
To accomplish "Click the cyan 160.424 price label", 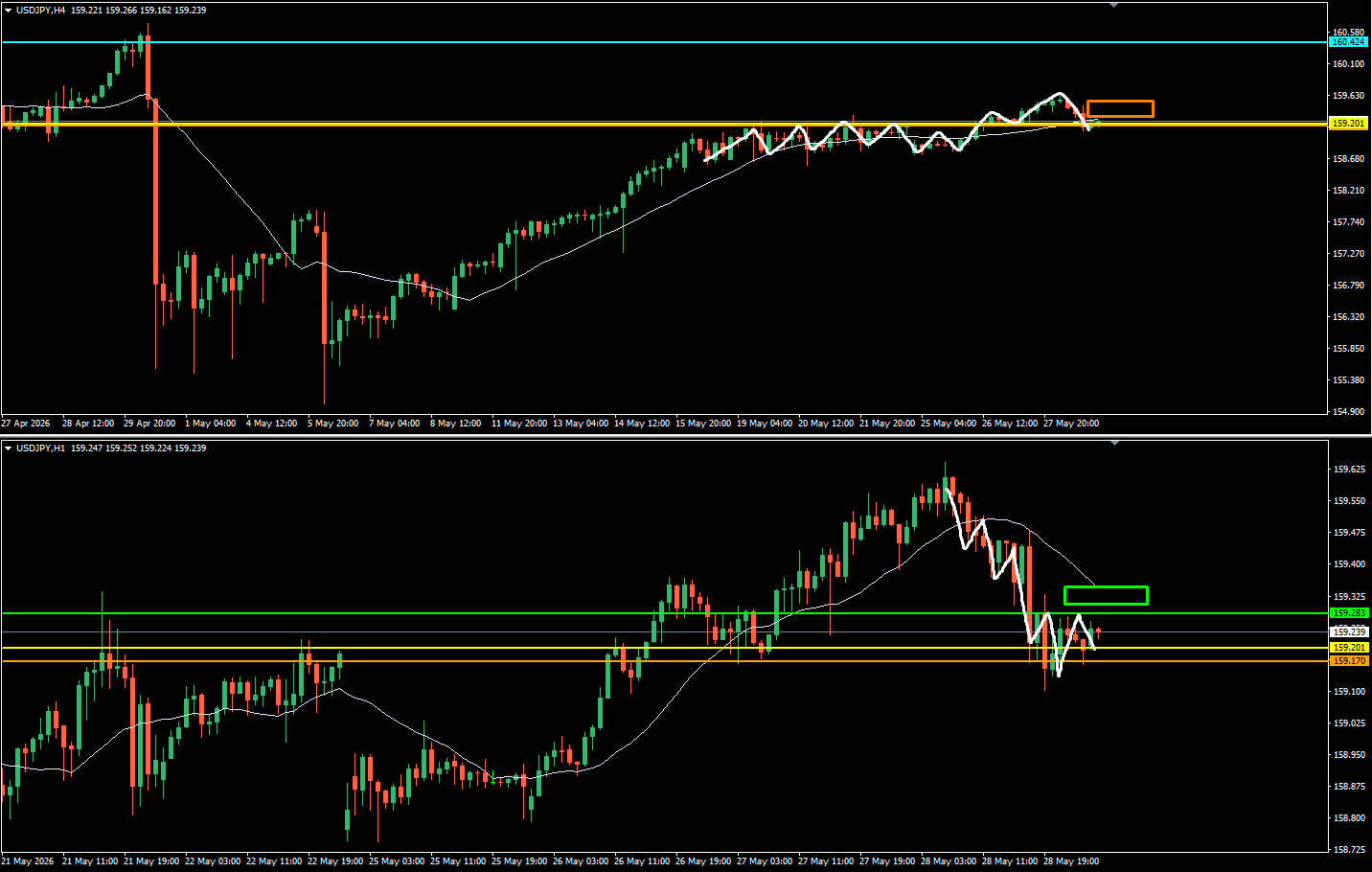I will pos(1348,42).
